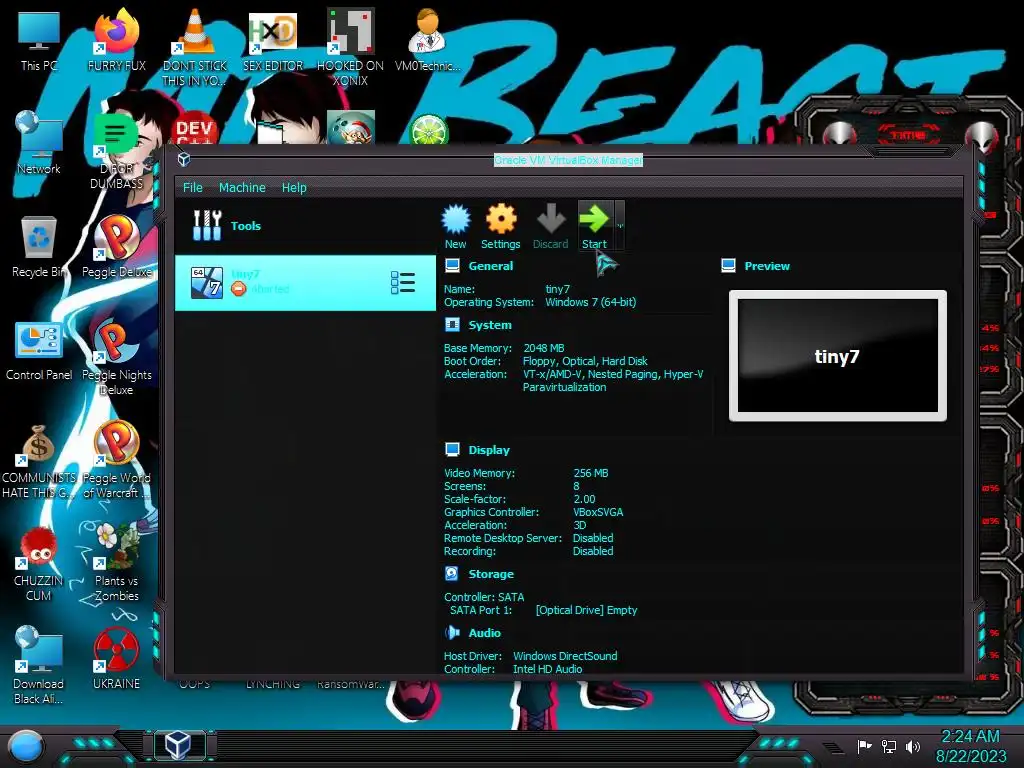
Task: Click the New machine toolbar icon
Action: tap(455, 227)
